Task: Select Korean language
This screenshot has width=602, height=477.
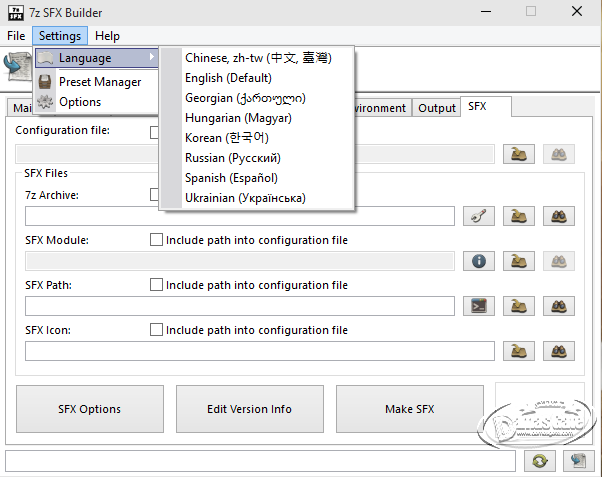Action: 227,138
